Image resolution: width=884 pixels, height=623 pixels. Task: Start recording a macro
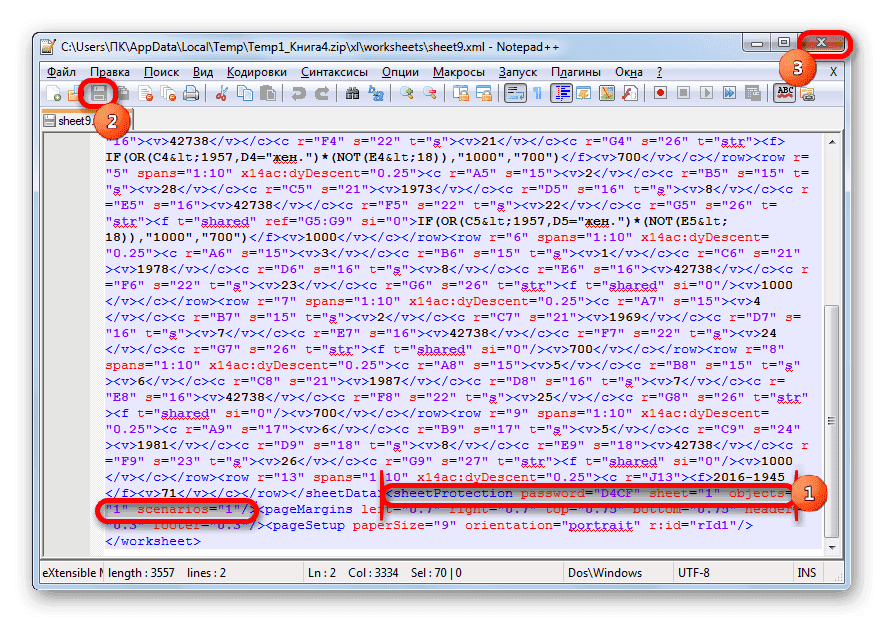pos(662,93)
